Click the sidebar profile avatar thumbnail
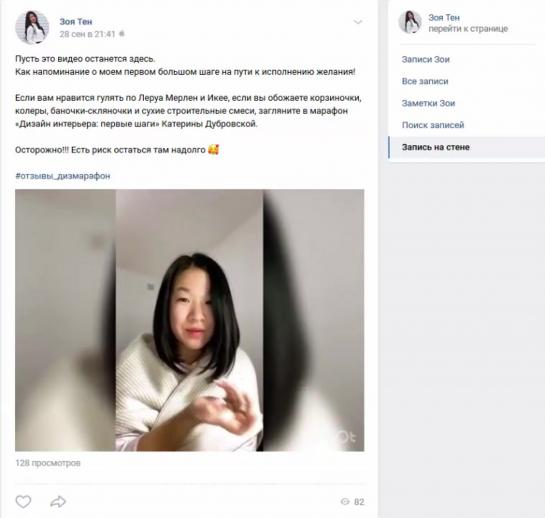 (410, 22)
